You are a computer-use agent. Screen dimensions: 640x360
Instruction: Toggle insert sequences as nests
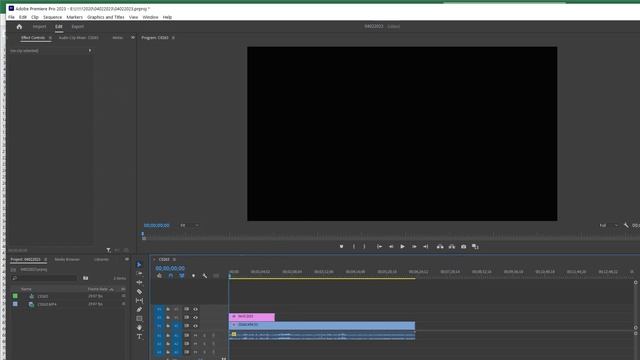(x=159, y=276)
